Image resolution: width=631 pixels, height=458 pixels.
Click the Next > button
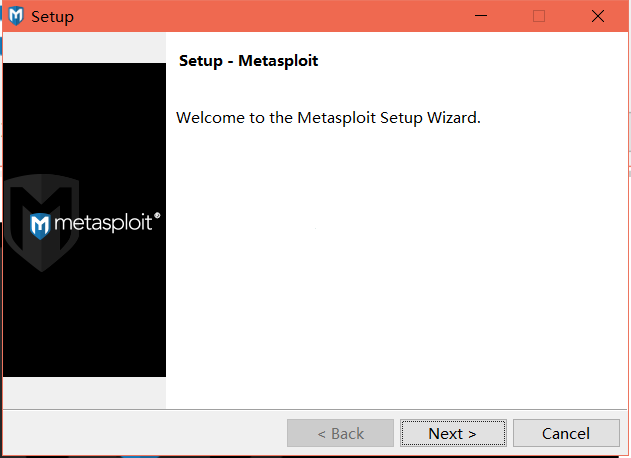pos(453,433)
